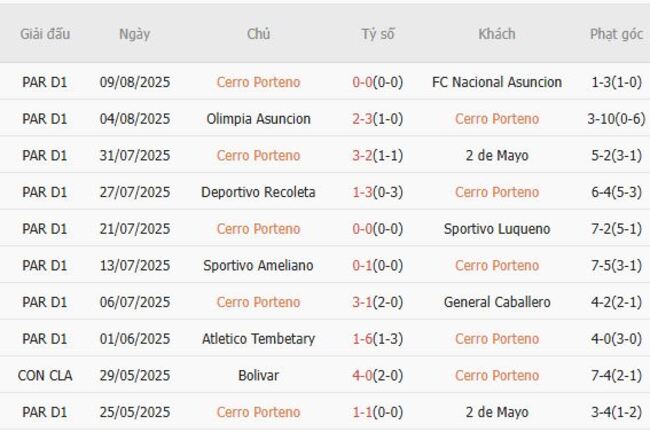The image size is (650, 432).
Task: Open the 1-3 Deportivo Recoleta match score
Action: 363,192
